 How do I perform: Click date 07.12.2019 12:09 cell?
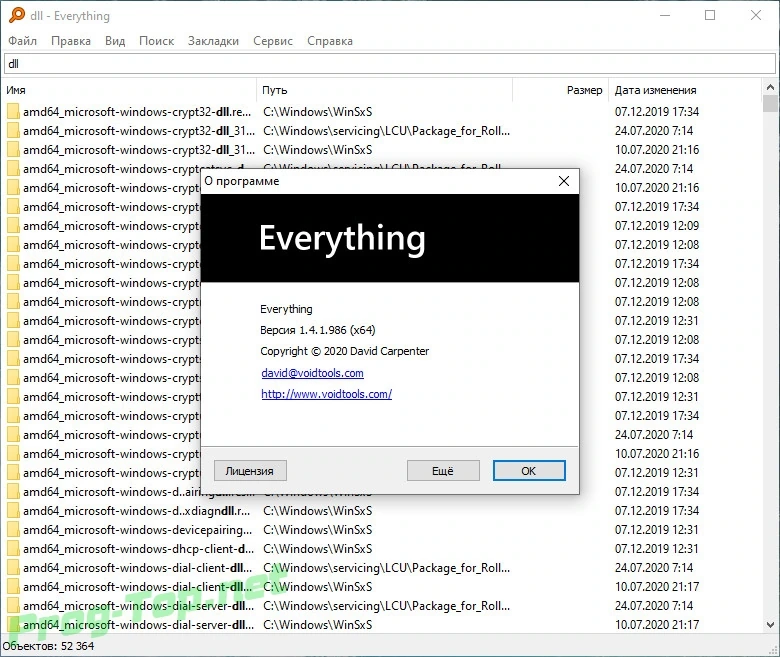click(x=657, y=226)
